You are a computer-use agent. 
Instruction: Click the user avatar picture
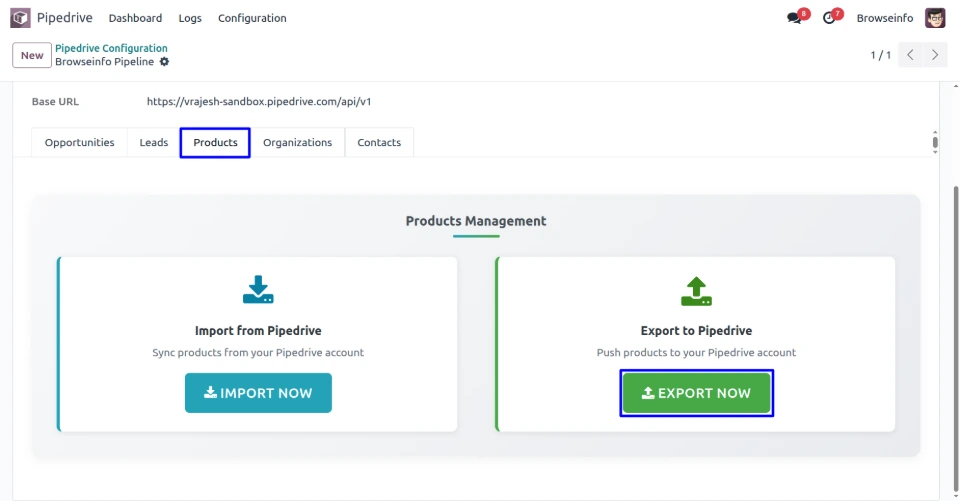coord(935,18)
